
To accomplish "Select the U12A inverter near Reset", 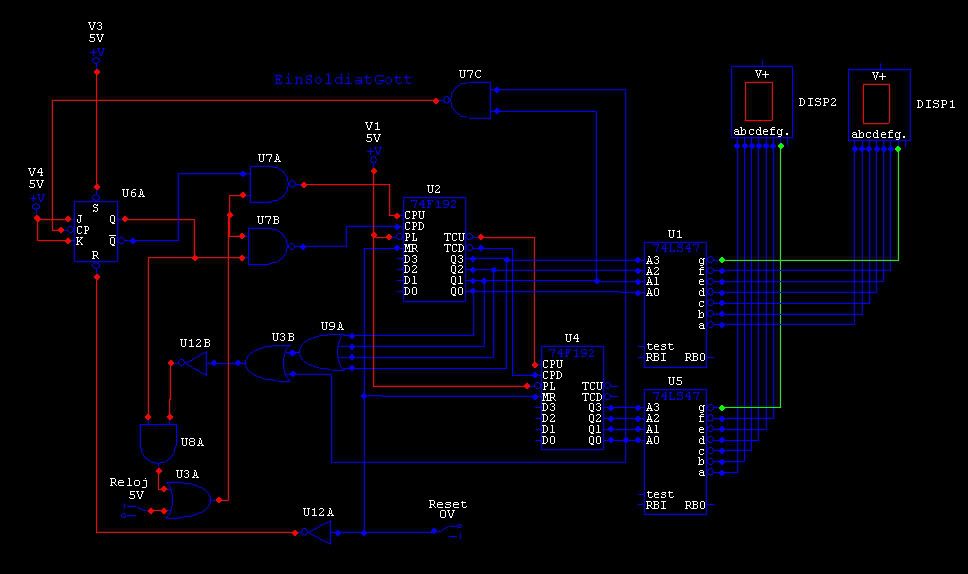I will click(x=317, y=532).
